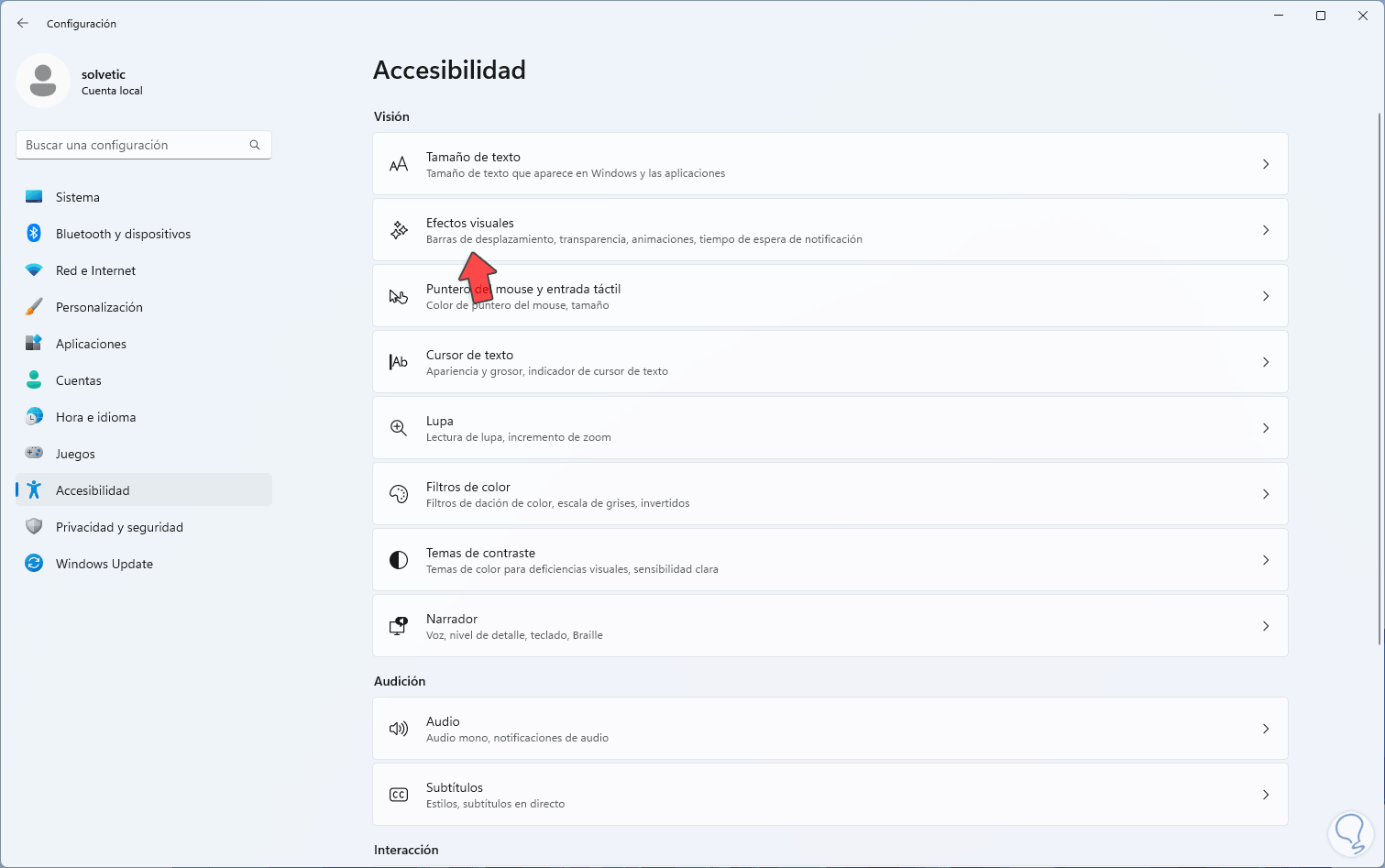The width and height of the screenshot is (1385, 868).
Task: Click the Filtros de color palette icon
Action: [x=399, y=494]
